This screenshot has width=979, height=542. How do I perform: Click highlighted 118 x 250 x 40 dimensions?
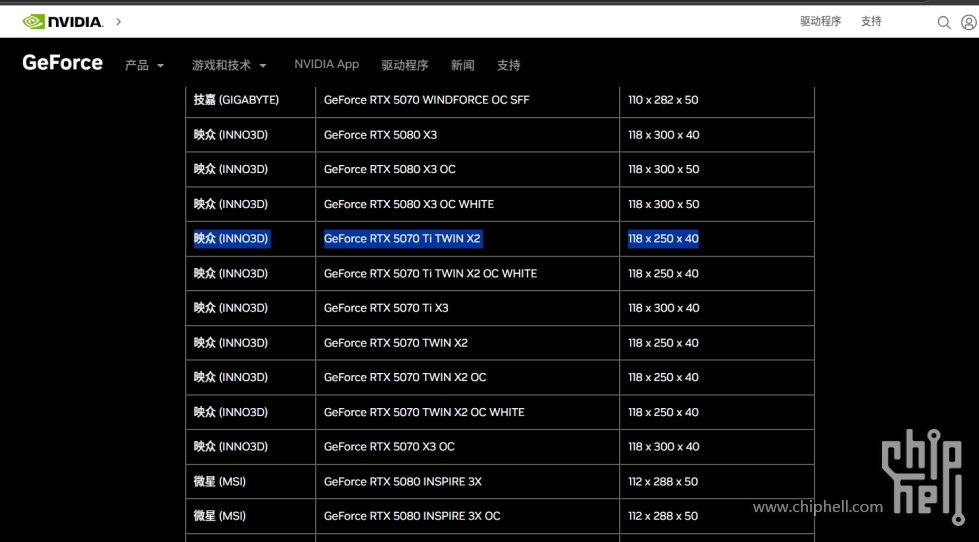click(663, 239)
